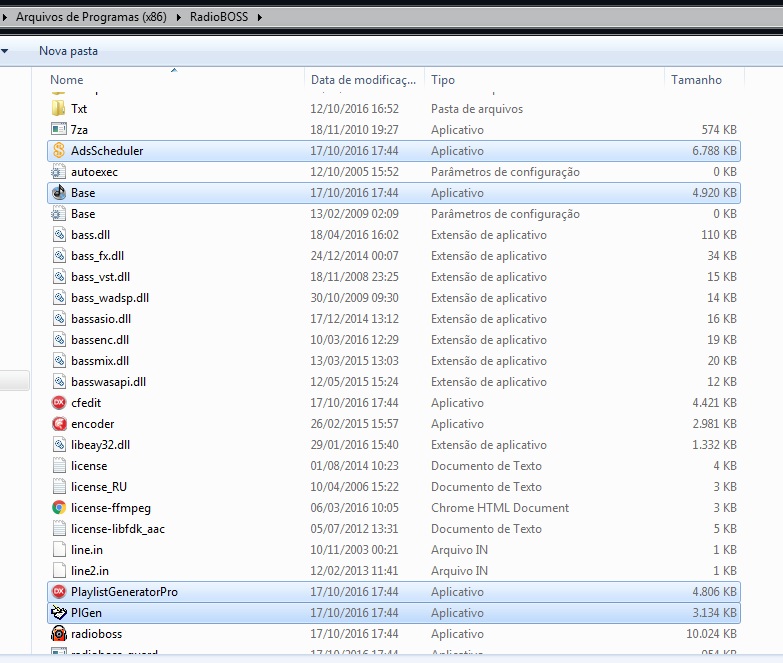This screenshot has height=663, width=783.
Task: Click the Base application music note icon
Action: click(x=58, y=193)
